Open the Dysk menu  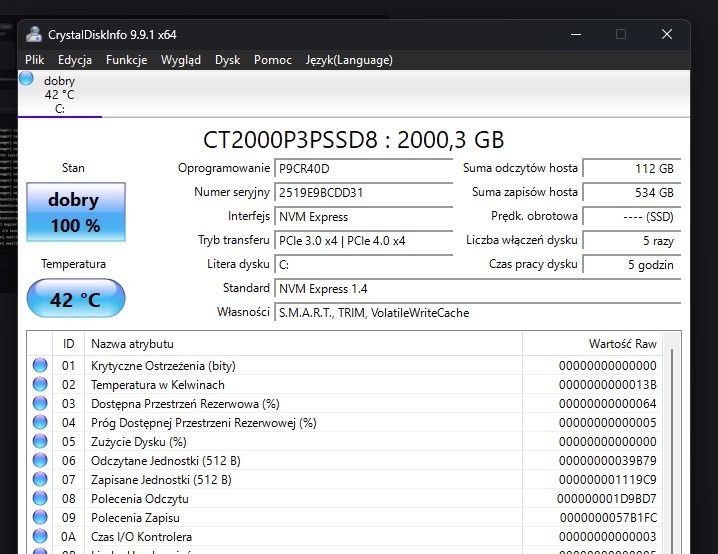click(x=228, y=60)
